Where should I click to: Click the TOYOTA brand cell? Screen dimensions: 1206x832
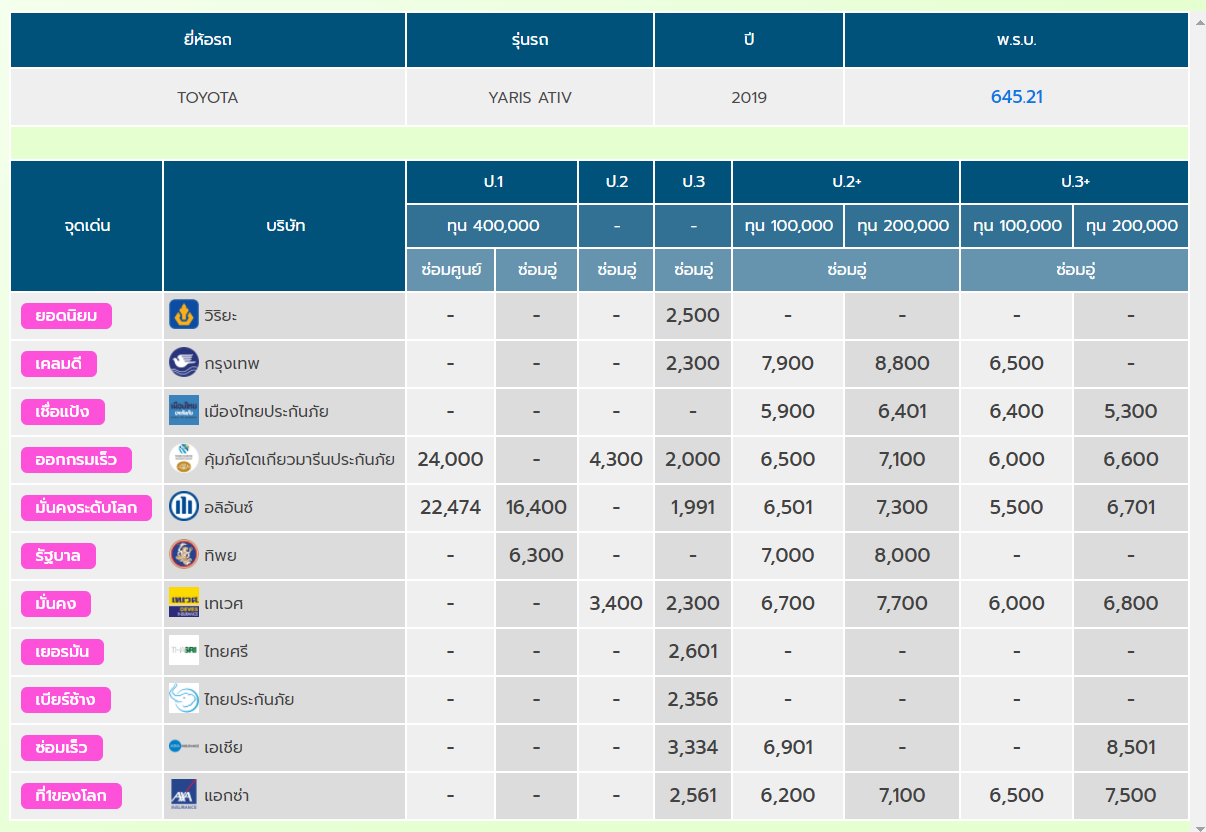click(208, 97)
